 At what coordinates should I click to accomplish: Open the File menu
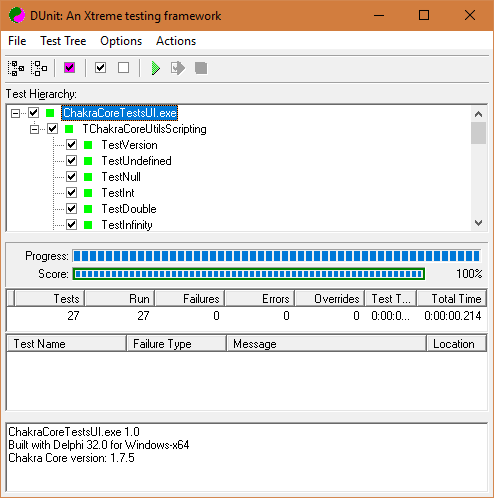pyautogui.click(x=17, y=41)
